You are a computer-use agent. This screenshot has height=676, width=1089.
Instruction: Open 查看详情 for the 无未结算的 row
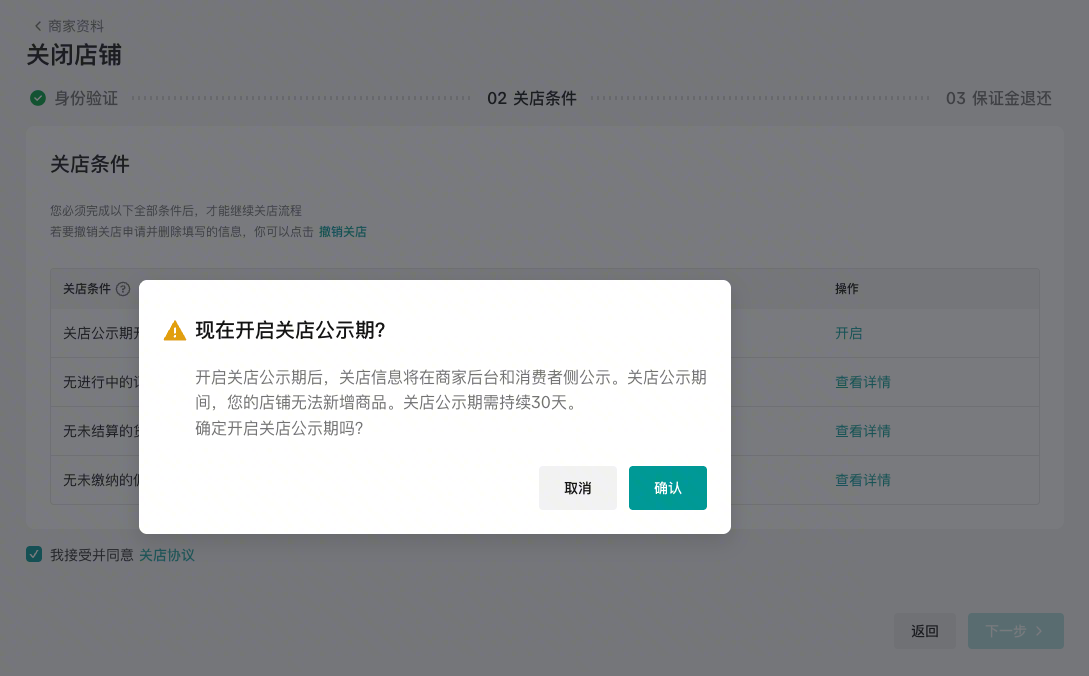(862, 431)
